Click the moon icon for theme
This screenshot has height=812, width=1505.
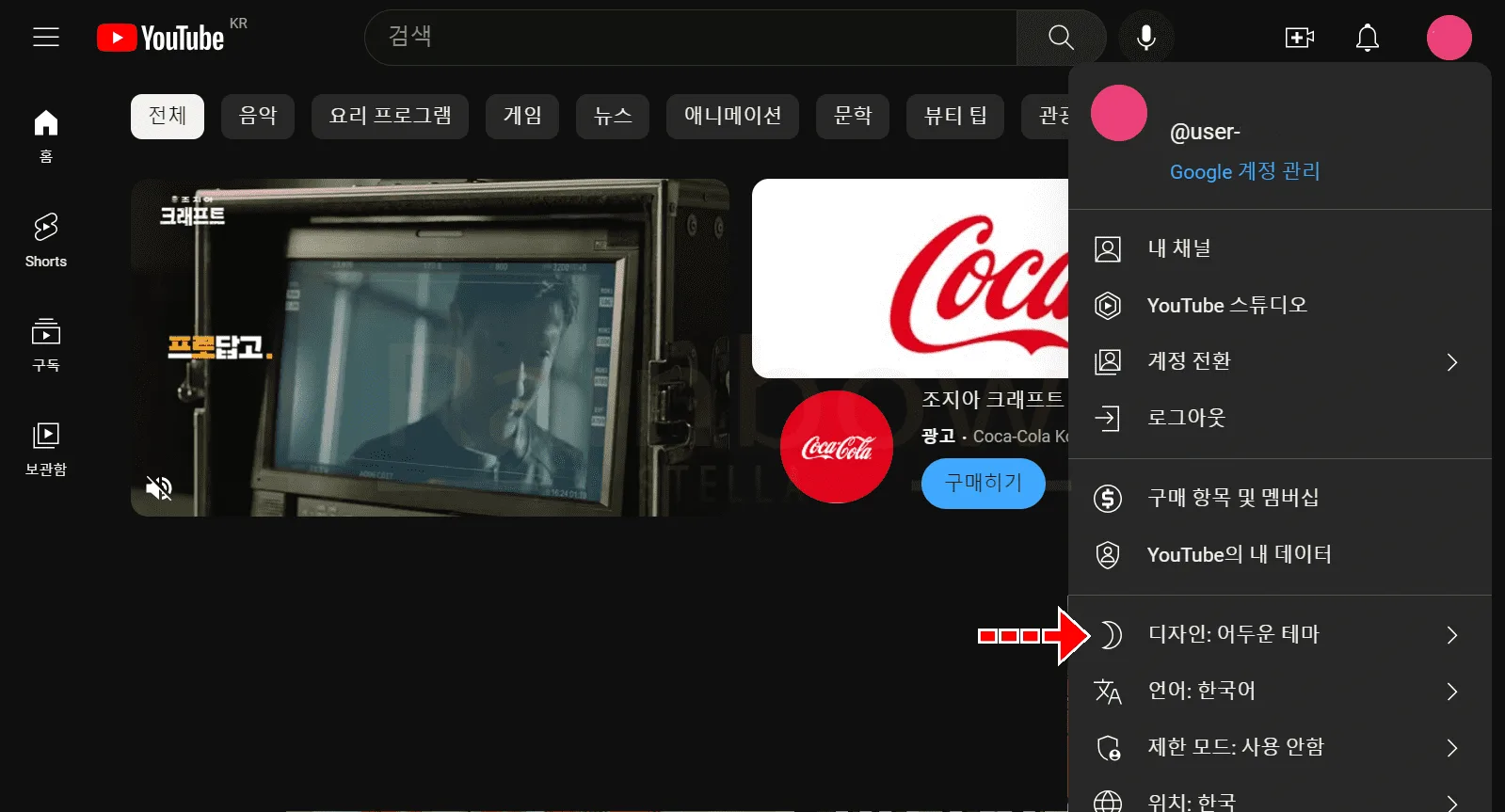click(x=1110, y=635)
